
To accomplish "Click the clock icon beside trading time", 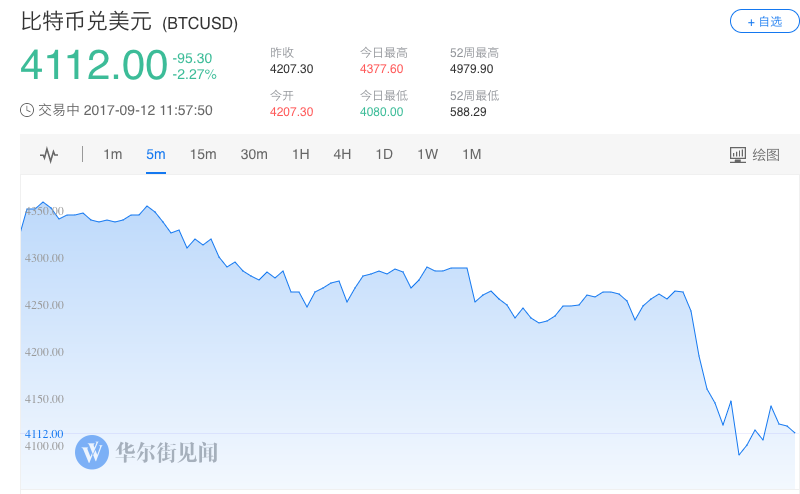I will (27, 110).
